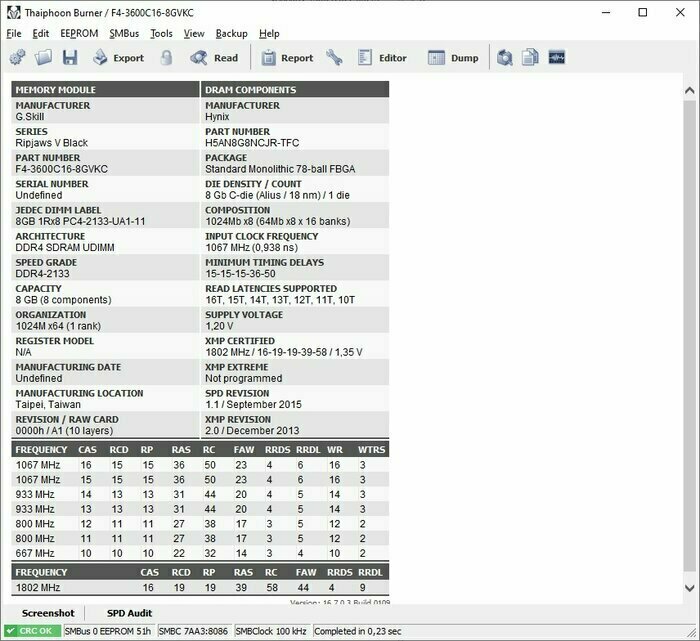Click the Ripjaws V Black series value

51,143
